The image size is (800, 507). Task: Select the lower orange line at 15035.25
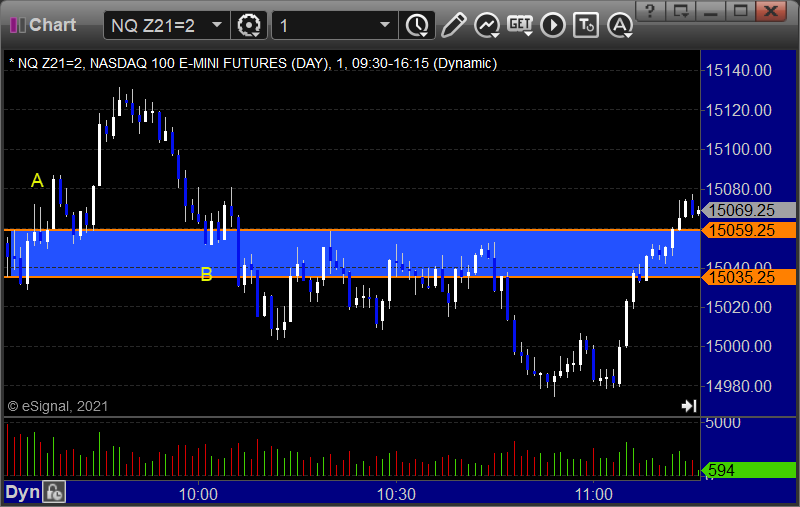[x=352, y=277]
